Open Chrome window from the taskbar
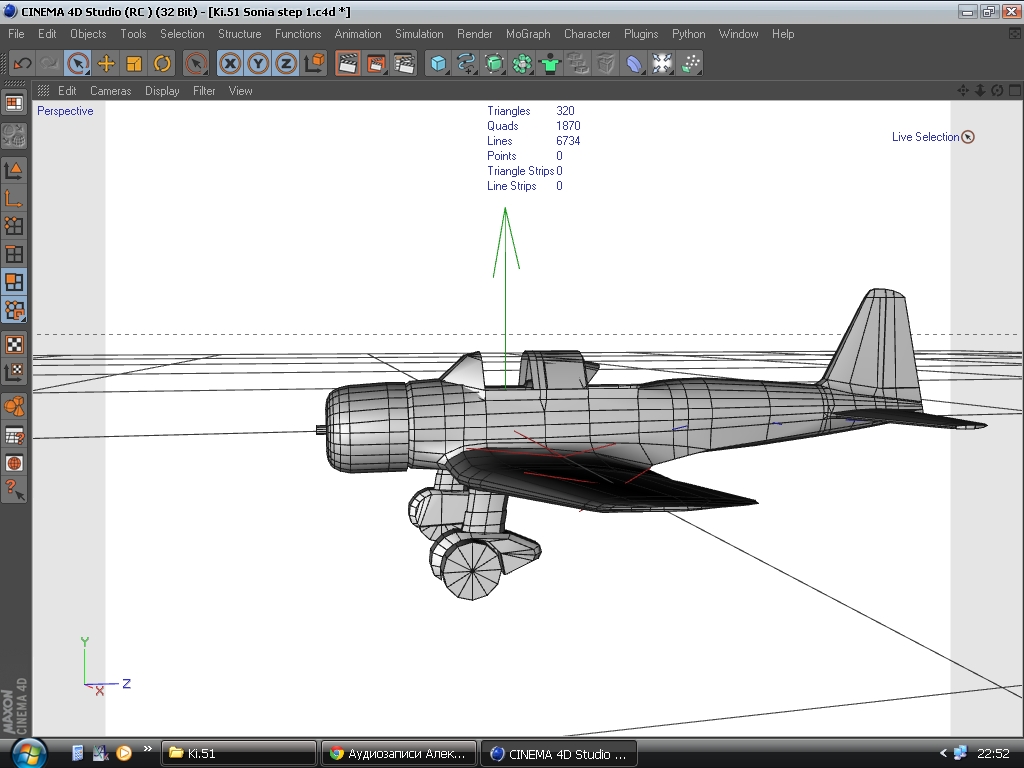Image resolution: width=1024 pixels, height=768 pixels. point(399,753)
